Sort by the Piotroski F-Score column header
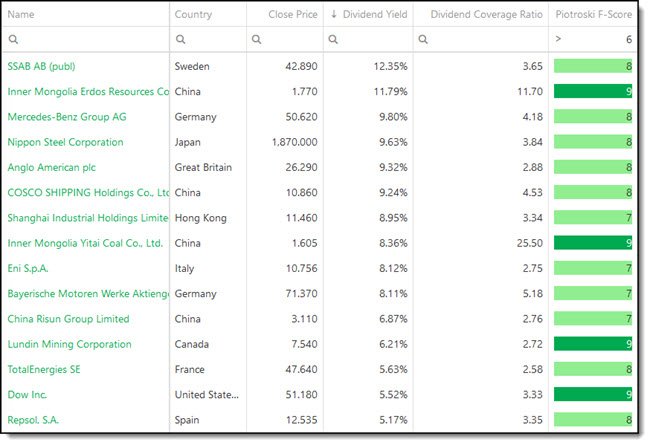650x445 pixels. [594, 15]
